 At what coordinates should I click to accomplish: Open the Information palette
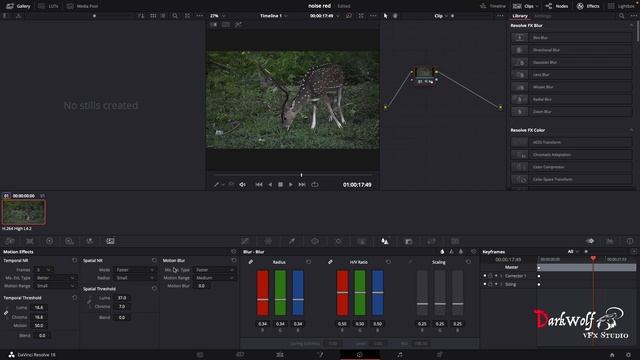[630, 241]
